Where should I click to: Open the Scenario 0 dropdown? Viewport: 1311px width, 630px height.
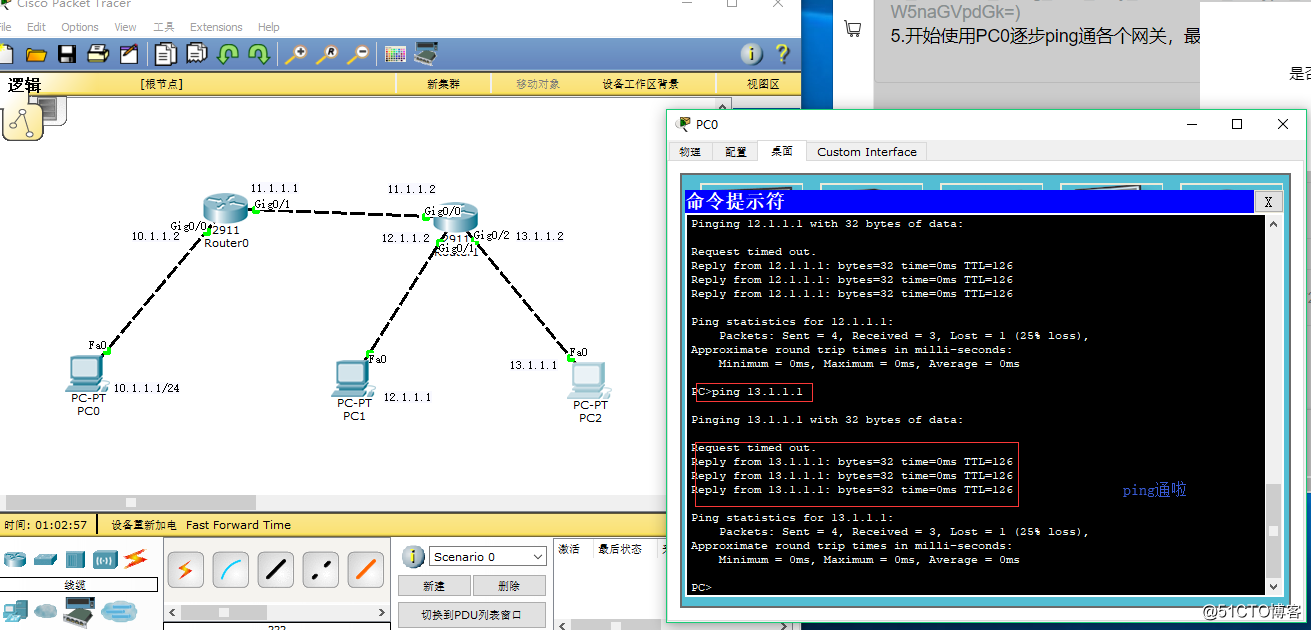[489, 557]
